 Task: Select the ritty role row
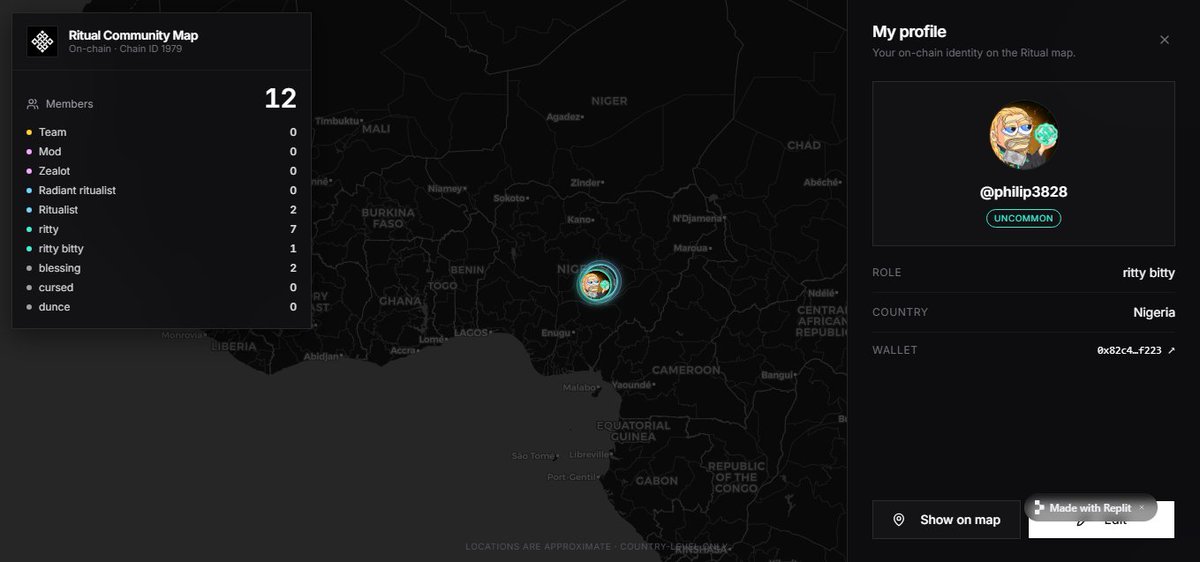point(162,229)
